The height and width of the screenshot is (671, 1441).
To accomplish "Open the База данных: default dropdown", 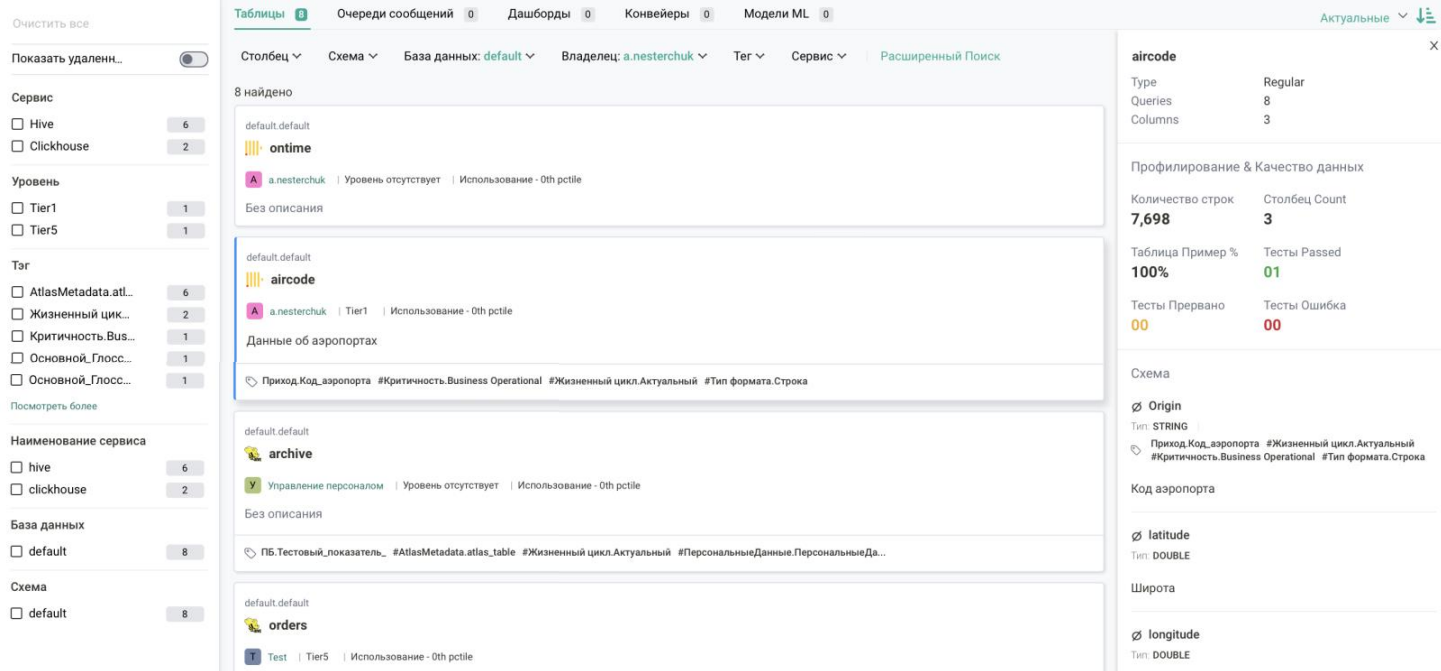I will tap(469, 56).
